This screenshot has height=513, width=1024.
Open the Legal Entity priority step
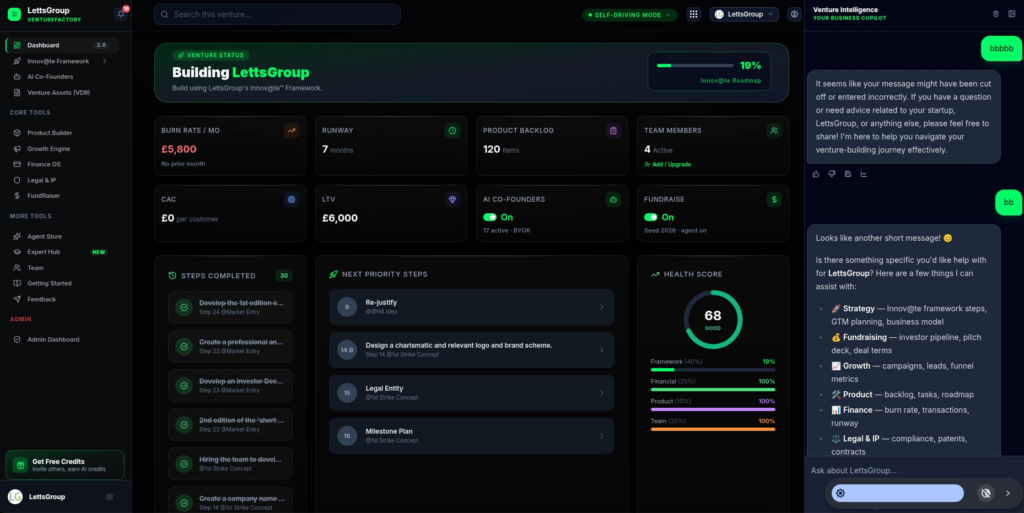[x=472, y=393]
